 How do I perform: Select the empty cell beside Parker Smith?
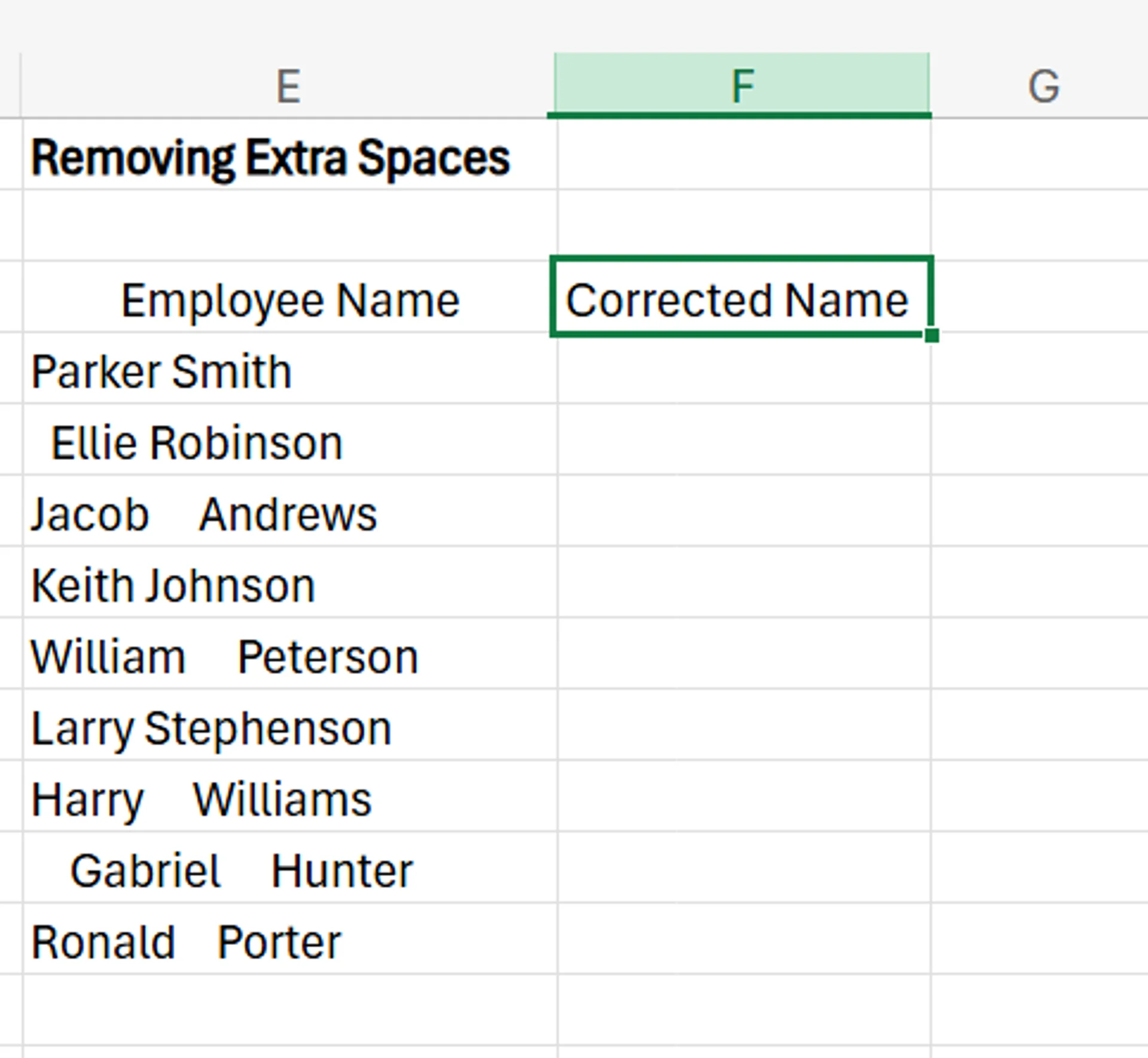[x=741, y=371]
